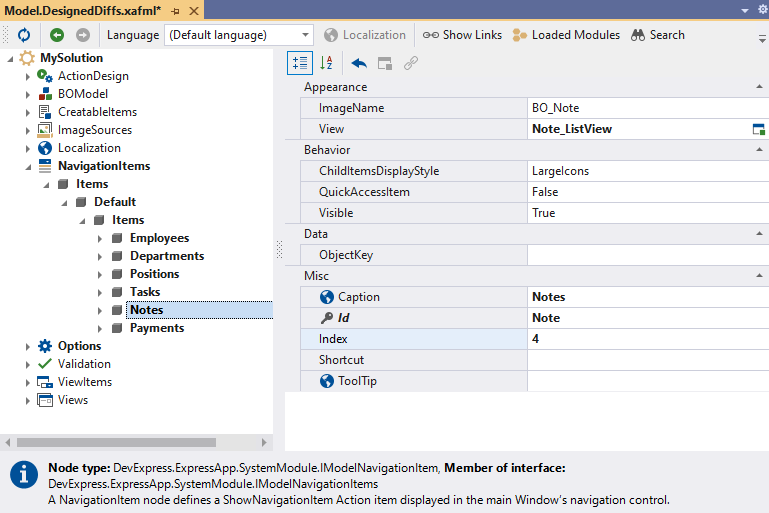Click the grey window navigate icon
Image resolution: width=769 pixels, height=513 pixels.
(385, 63)
